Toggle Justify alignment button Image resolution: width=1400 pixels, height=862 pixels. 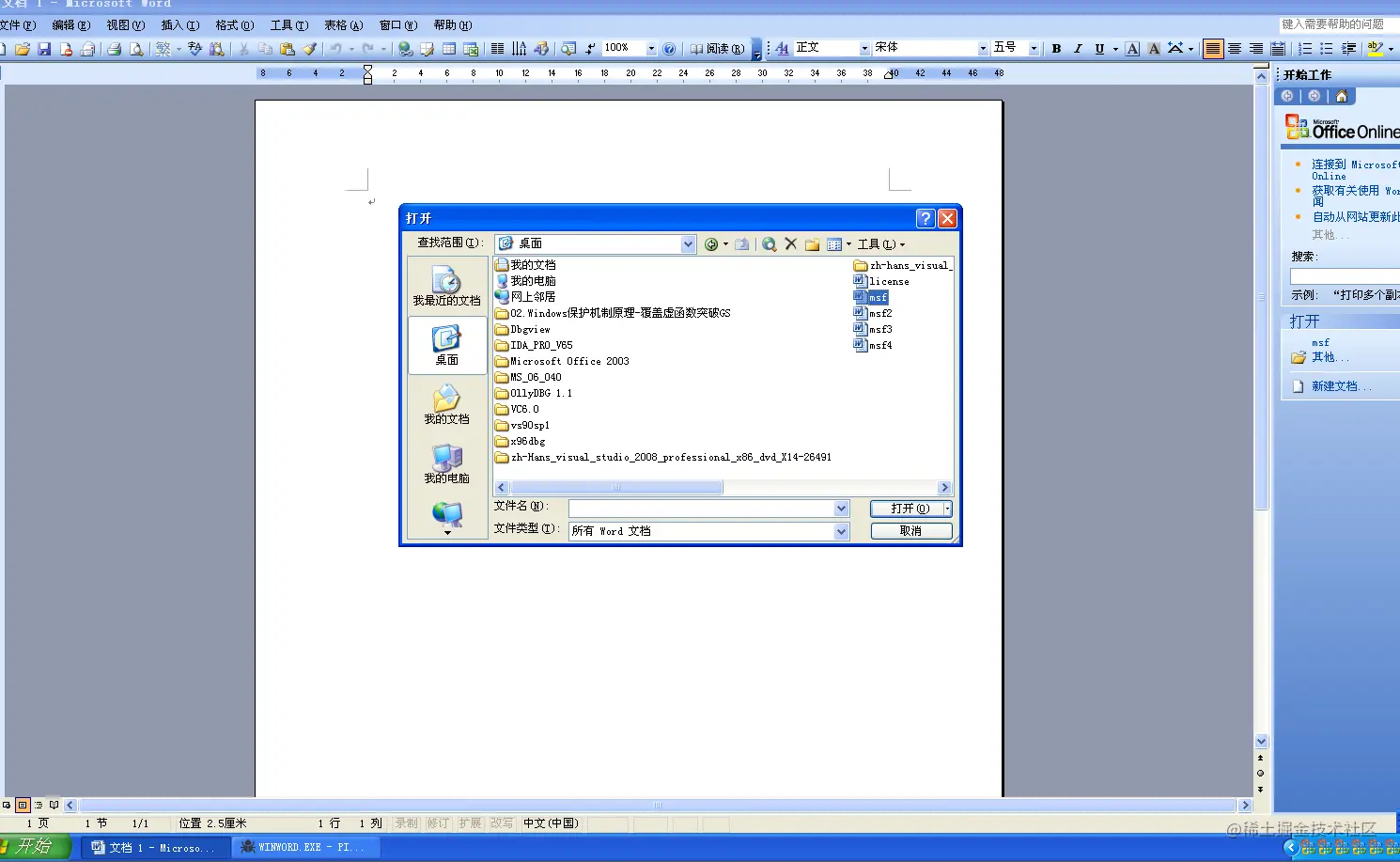point(1213,48)
